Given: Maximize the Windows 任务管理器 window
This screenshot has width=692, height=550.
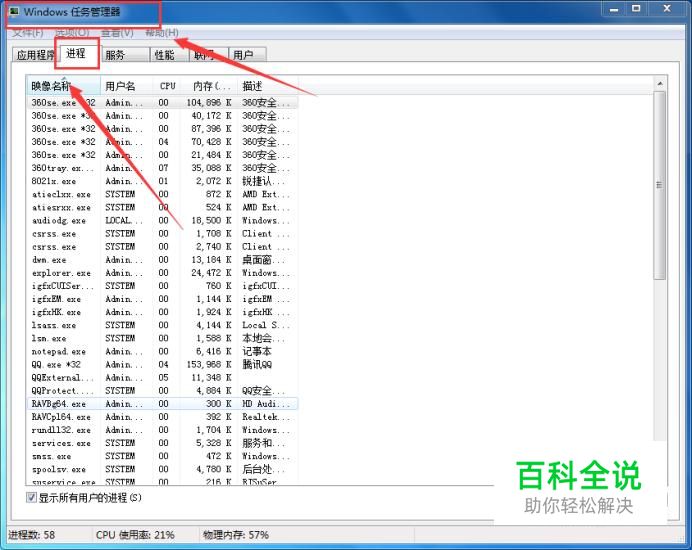Looking at the screenshot, I should click(636, 9).
